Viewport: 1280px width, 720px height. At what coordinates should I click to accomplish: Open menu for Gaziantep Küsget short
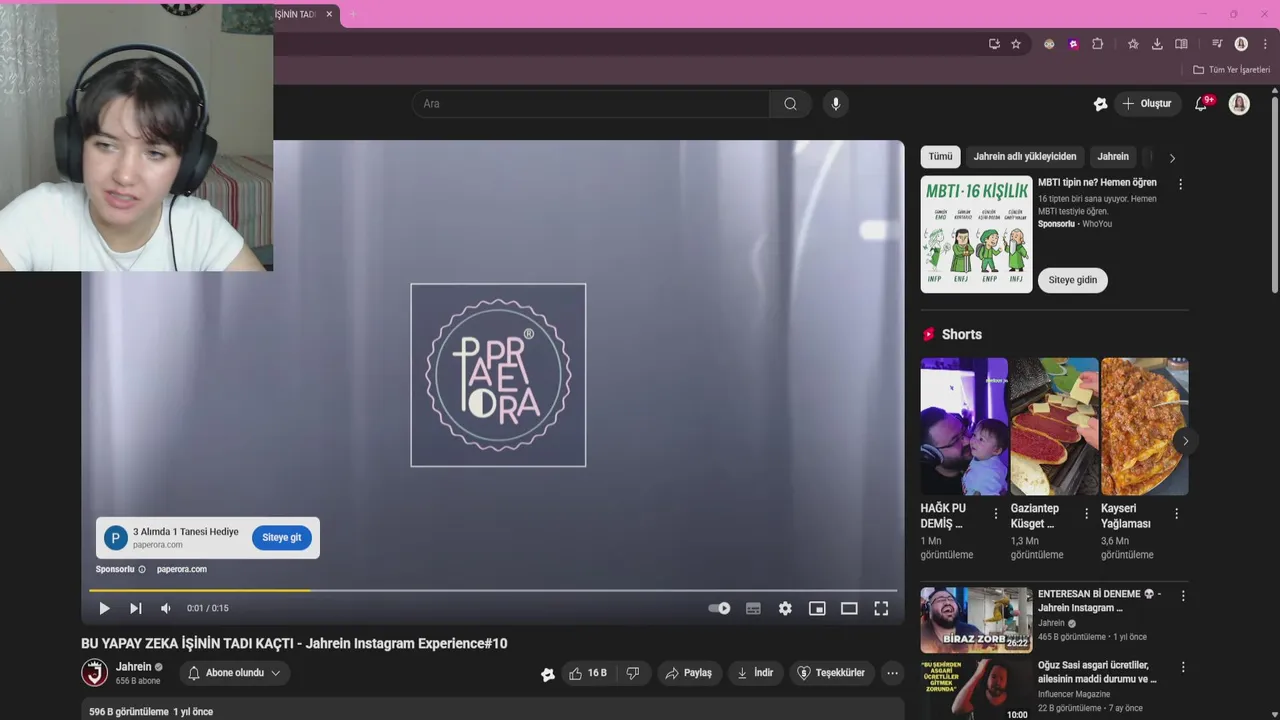pyautogui.click(x=1086, y=513)
